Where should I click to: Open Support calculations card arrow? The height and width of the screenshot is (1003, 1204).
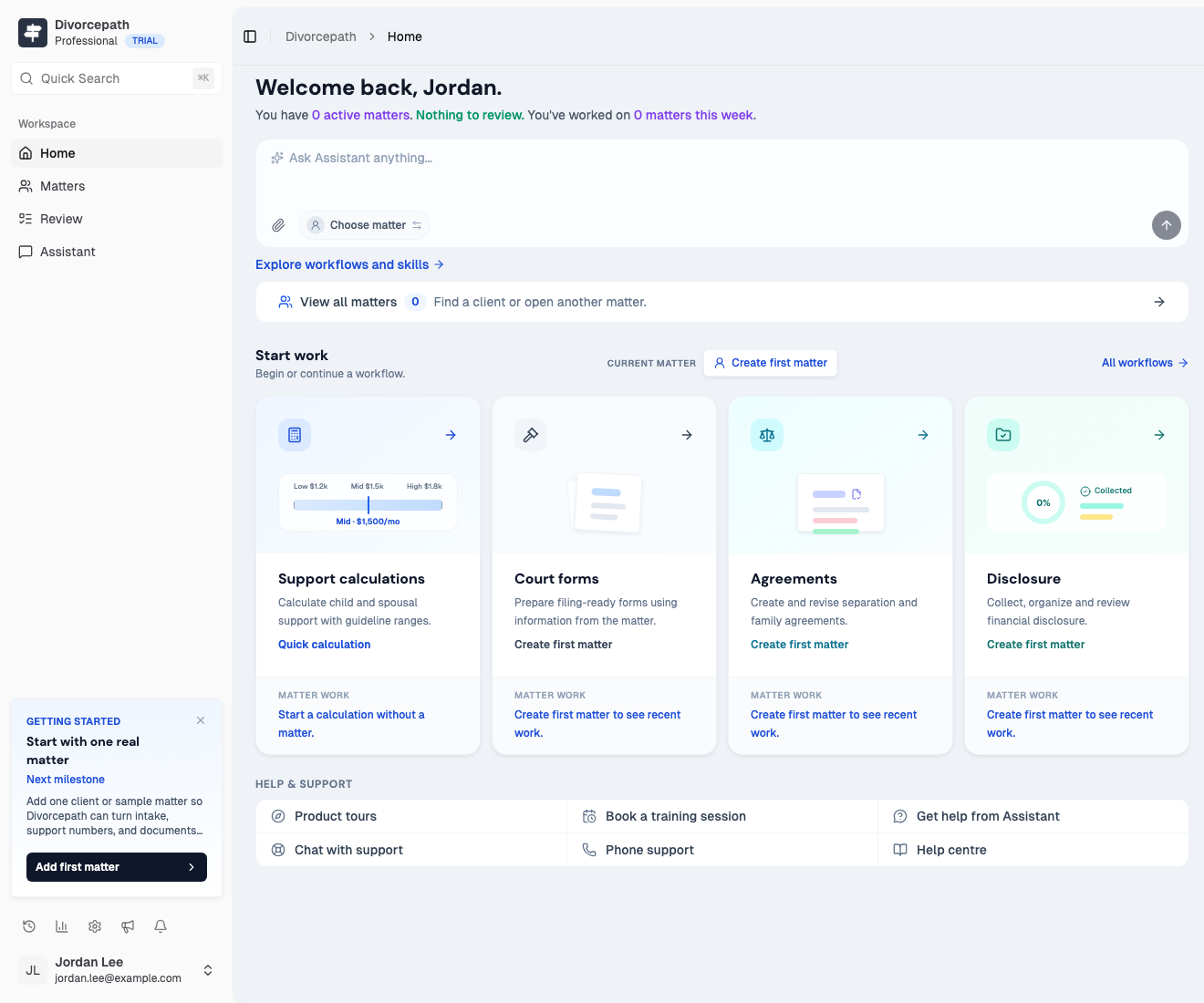[x=451, y=435]
